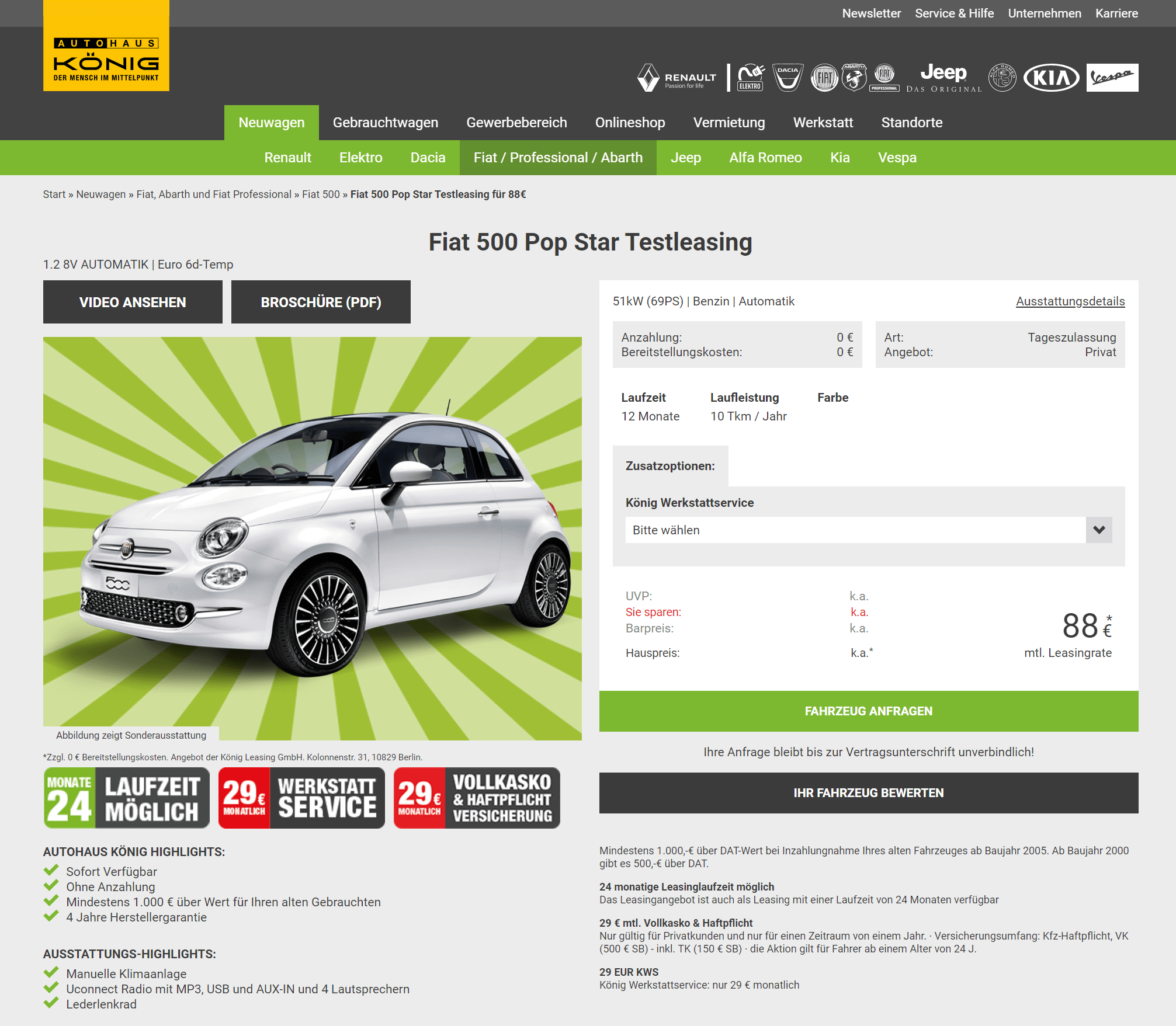This screenshot has height=1026, width=1176.
Task: Select the Renault submenu item
Action: (287, 158)
